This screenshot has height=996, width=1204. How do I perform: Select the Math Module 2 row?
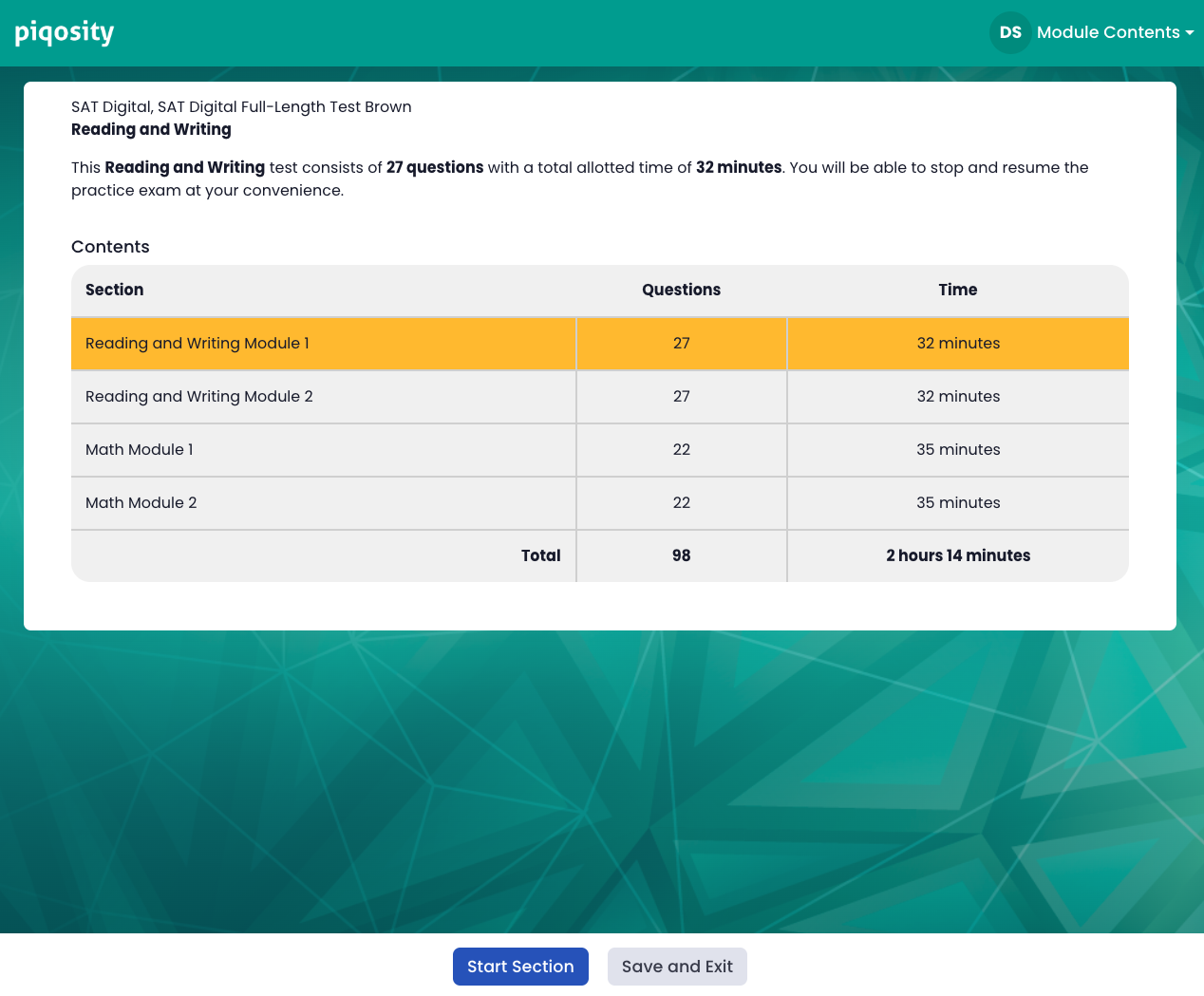pyautogui.click(x=600, y=503)
